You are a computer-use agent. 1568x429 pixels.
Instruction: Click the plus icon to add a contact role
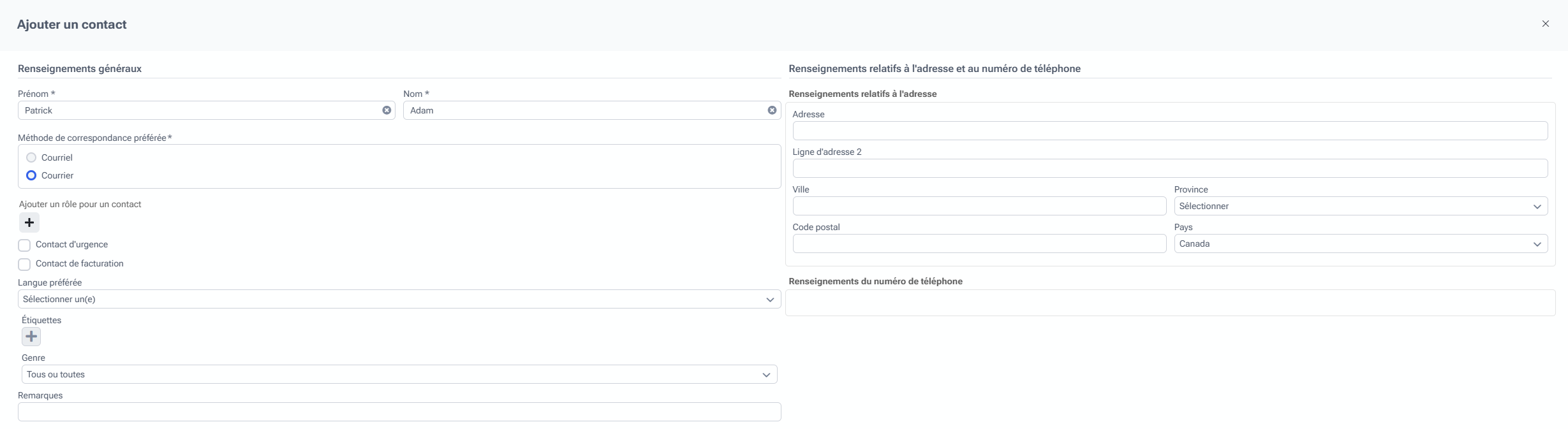[x=29, y=222]
